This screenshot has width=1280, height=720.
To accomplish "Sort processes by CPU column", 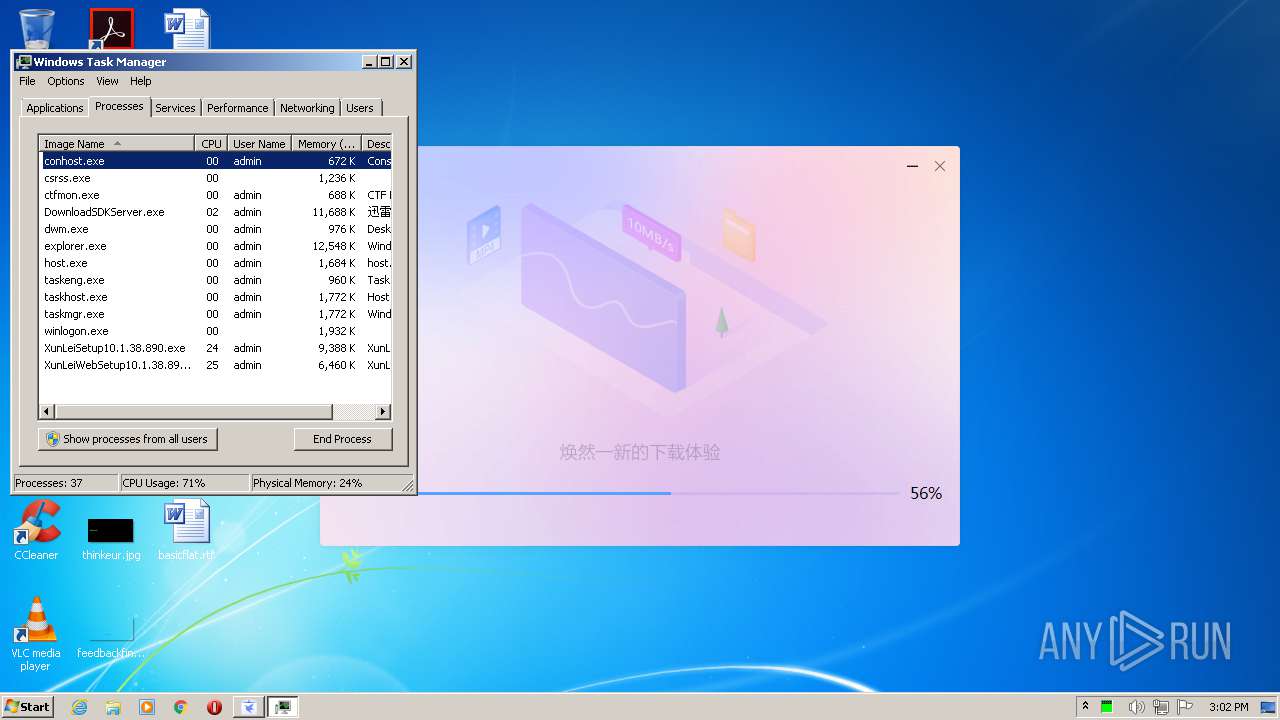I will click(x=211, y=144).
